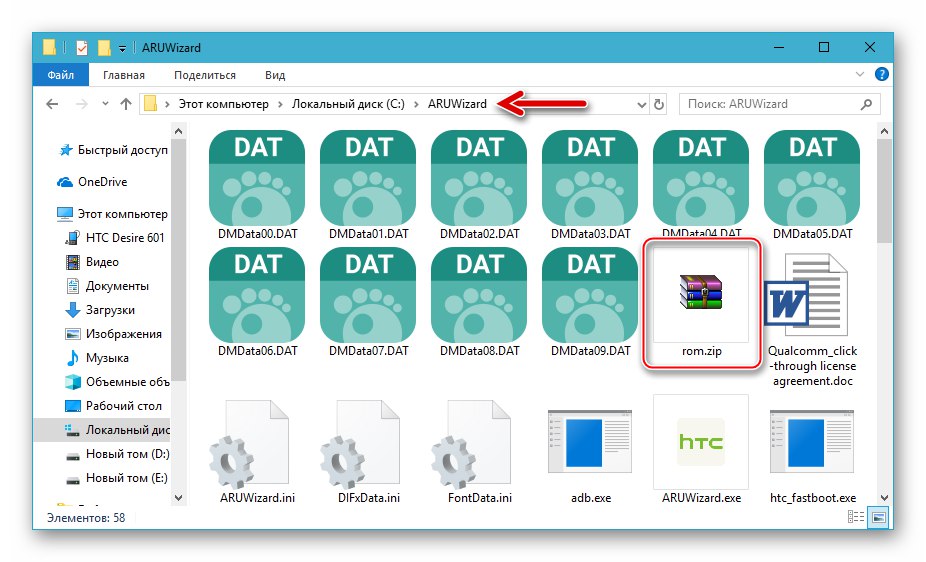Screen dimensions: 926x562
Task: Open the Вид ribbon tab
Action: [275, 75]
